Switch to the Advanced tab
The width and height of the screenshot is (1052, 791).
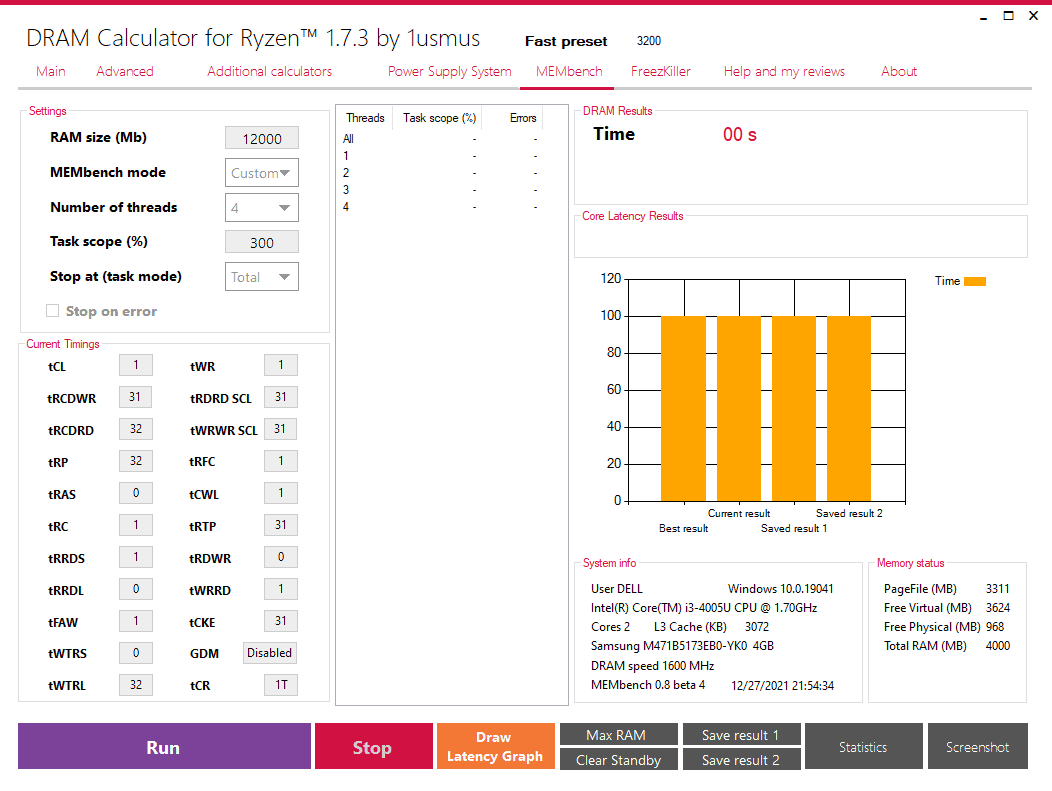[125, 71]
